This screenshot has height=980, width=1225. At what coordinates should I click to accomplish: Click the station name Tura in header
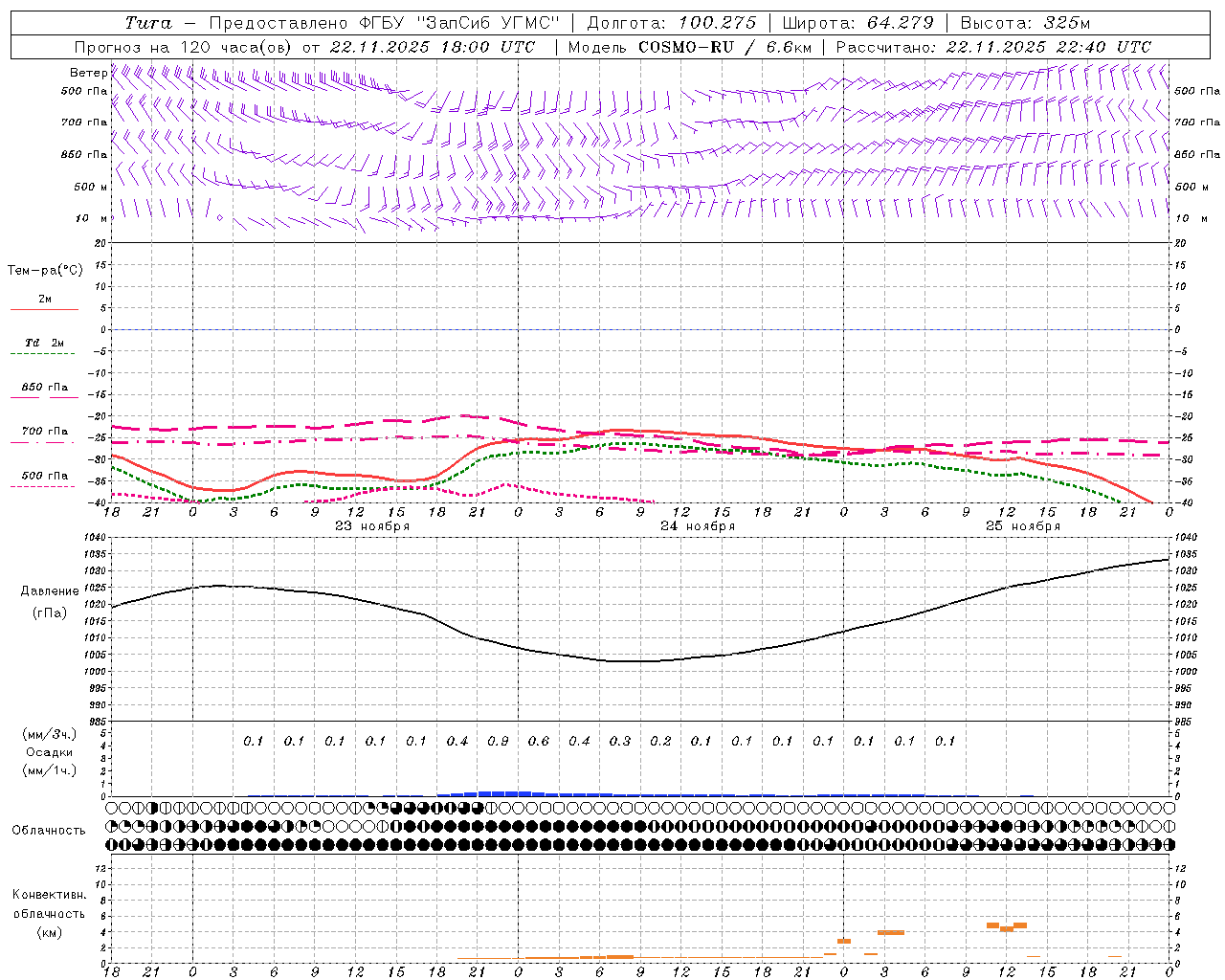point(148,23)
